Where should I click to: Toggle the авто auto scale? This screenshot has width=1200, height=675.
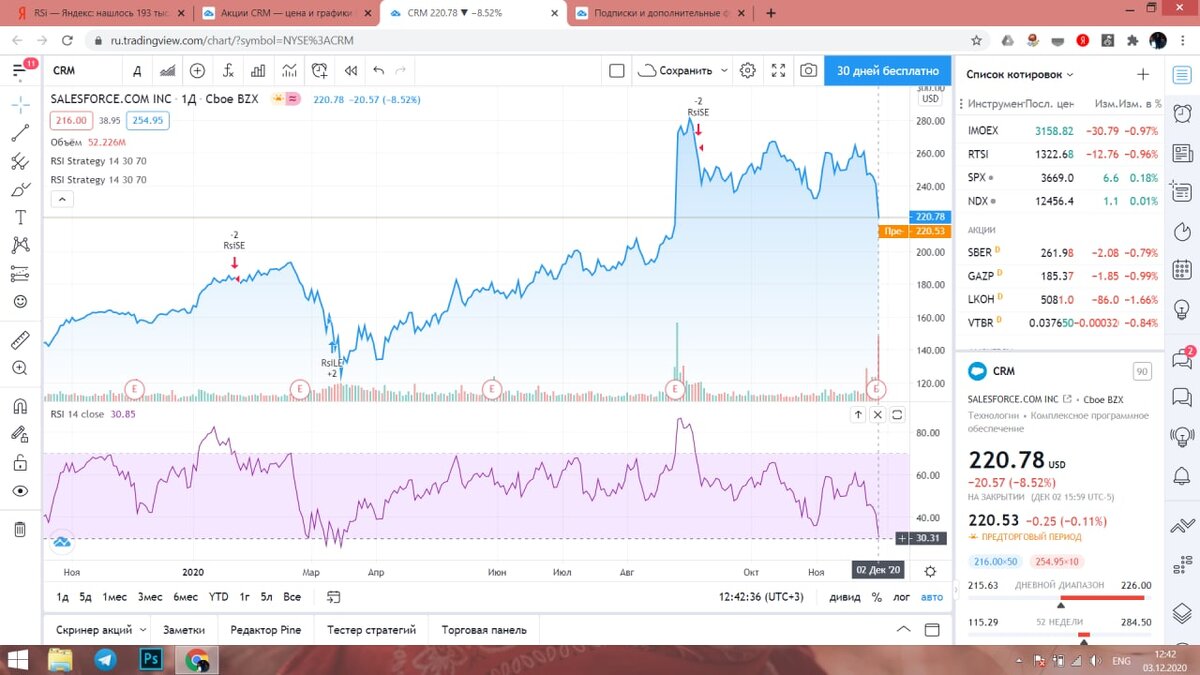click(931, 597)
